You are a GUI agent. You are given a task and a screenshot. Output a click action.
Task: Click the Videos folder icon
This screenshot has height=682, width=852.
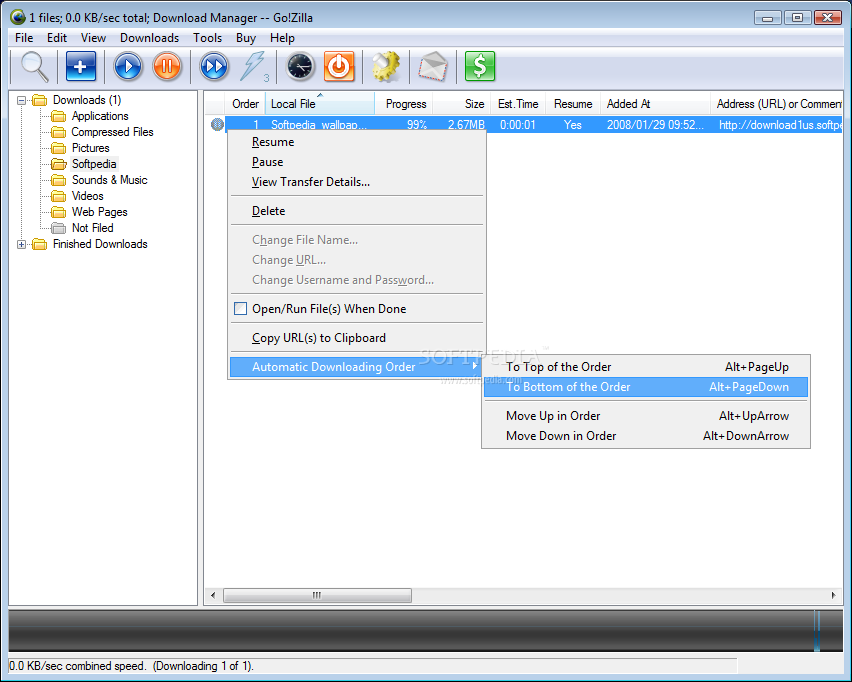(58, 196)
